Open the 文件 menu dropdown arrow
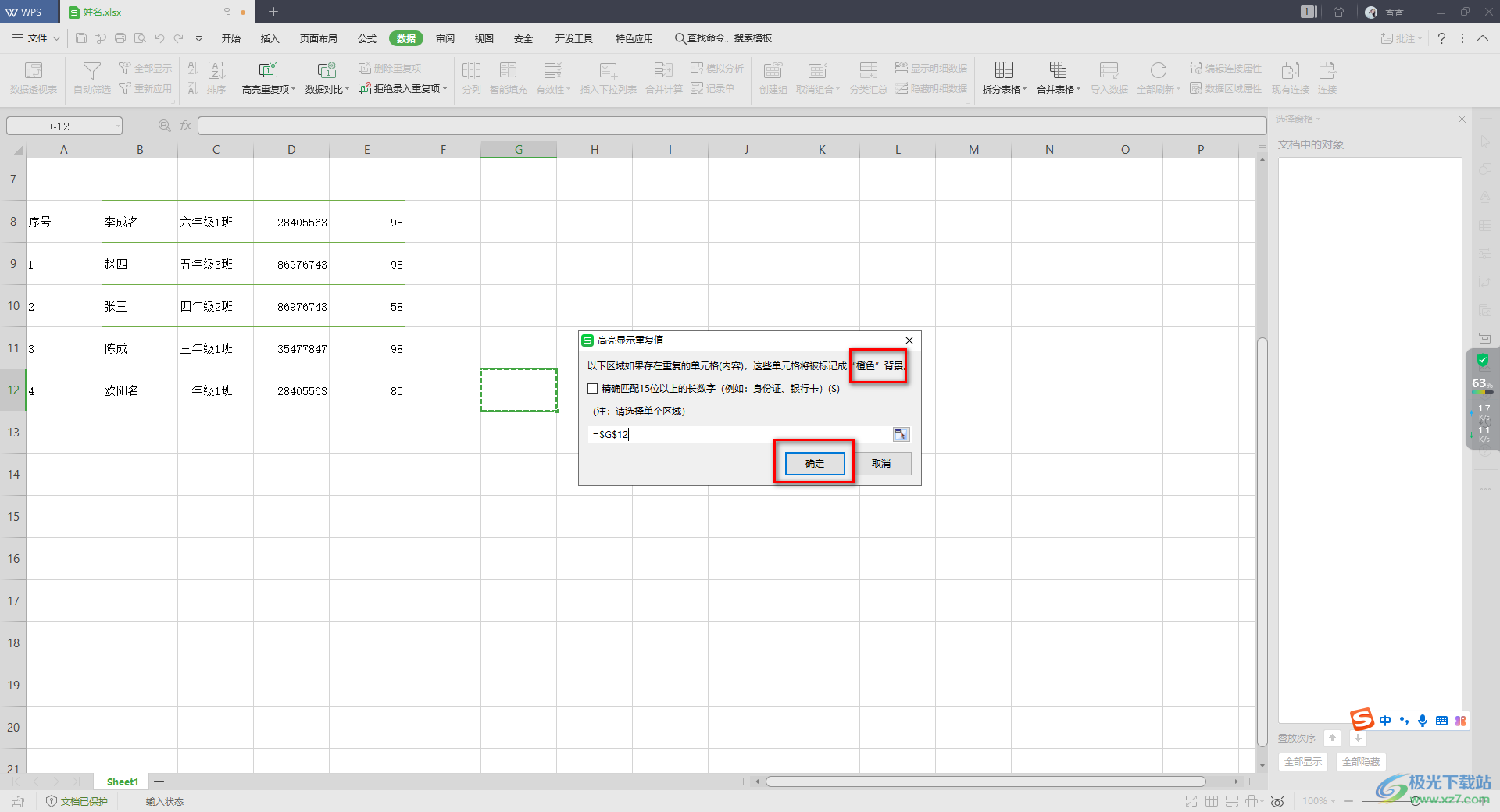Screen dimensions: 1500x812 coord(55,38)
